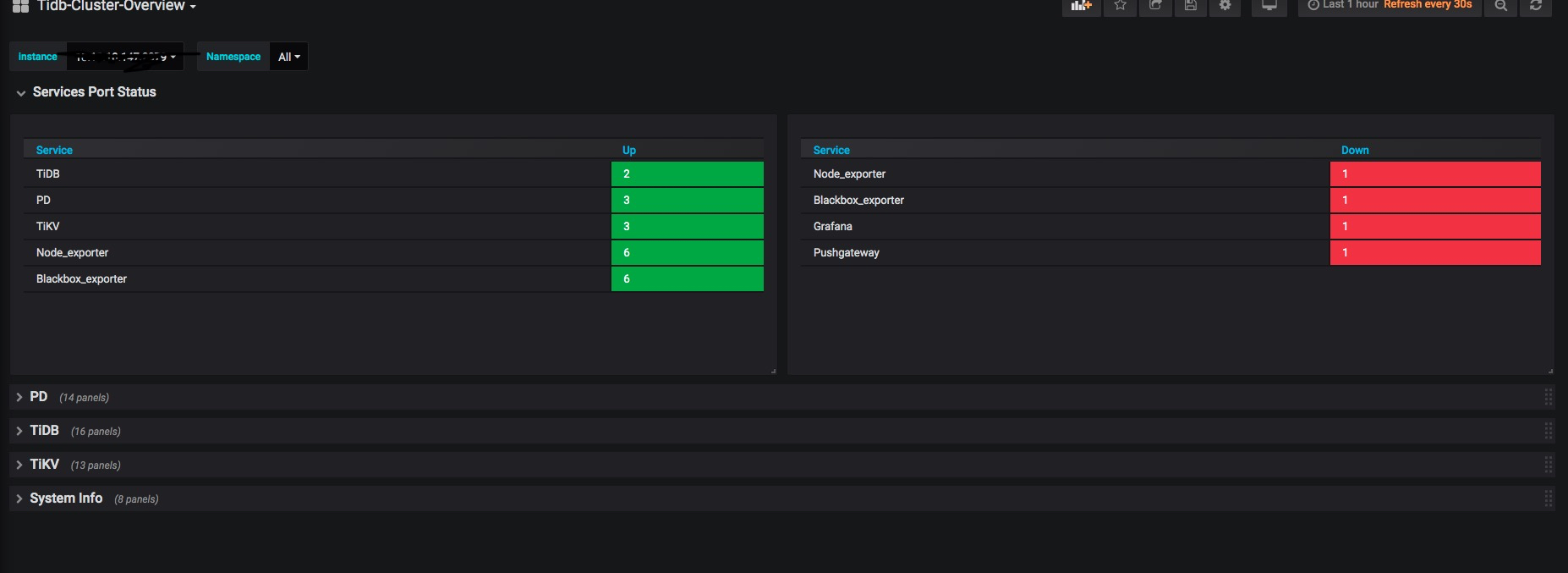Click red Grafana down value cell
Image resolution: width=1568 pixels, height=573 pixels.
tap(1434, 227)
